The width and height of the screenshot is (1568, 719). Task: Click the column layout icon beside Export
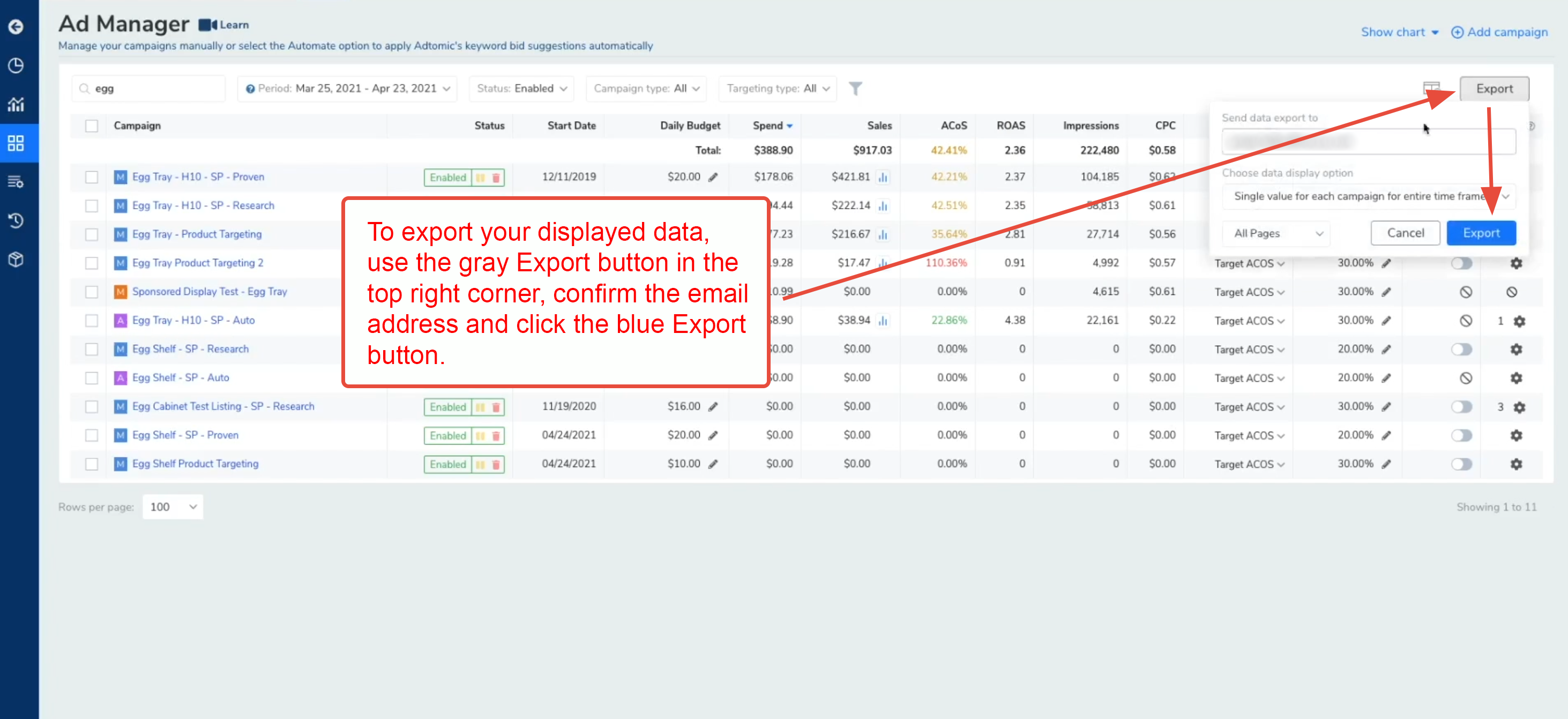1432,89
